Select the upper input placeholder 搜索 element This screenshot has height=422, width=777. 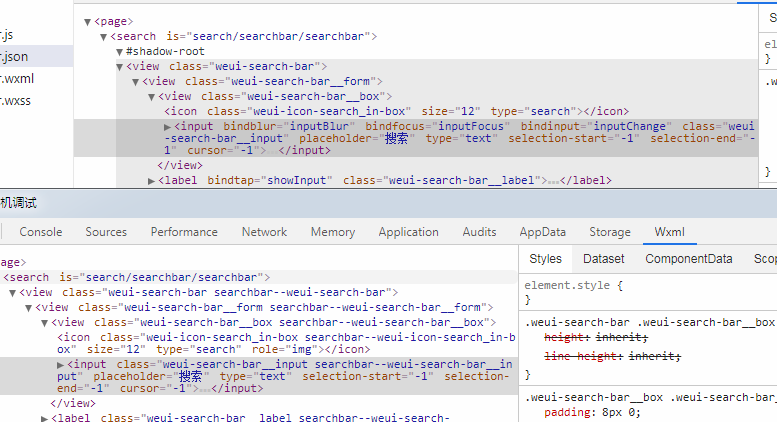pyautogui.click(x=416, y=138)
